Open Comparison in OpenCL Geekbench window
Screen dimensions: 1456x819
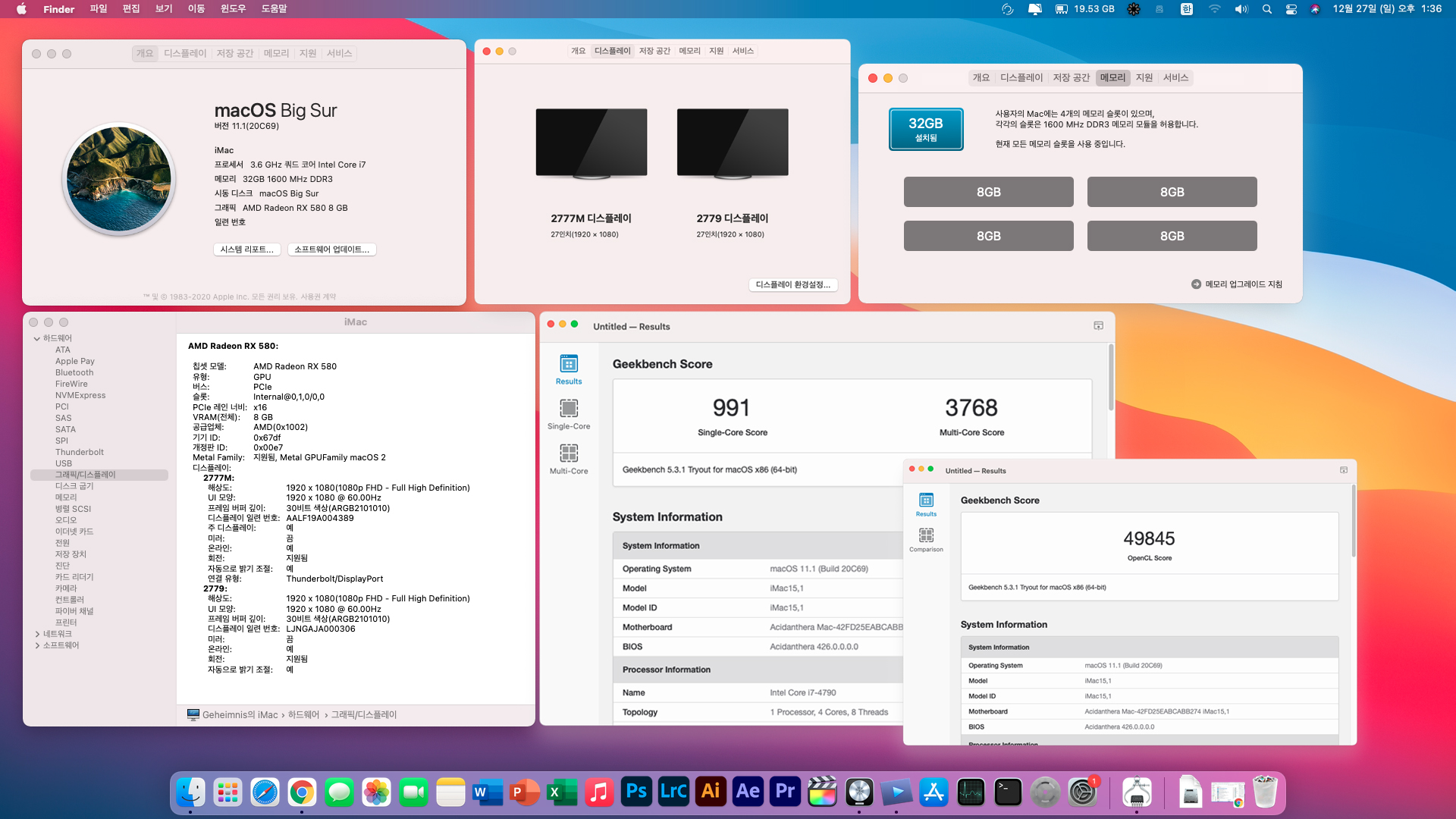click(x=926, y=540)
